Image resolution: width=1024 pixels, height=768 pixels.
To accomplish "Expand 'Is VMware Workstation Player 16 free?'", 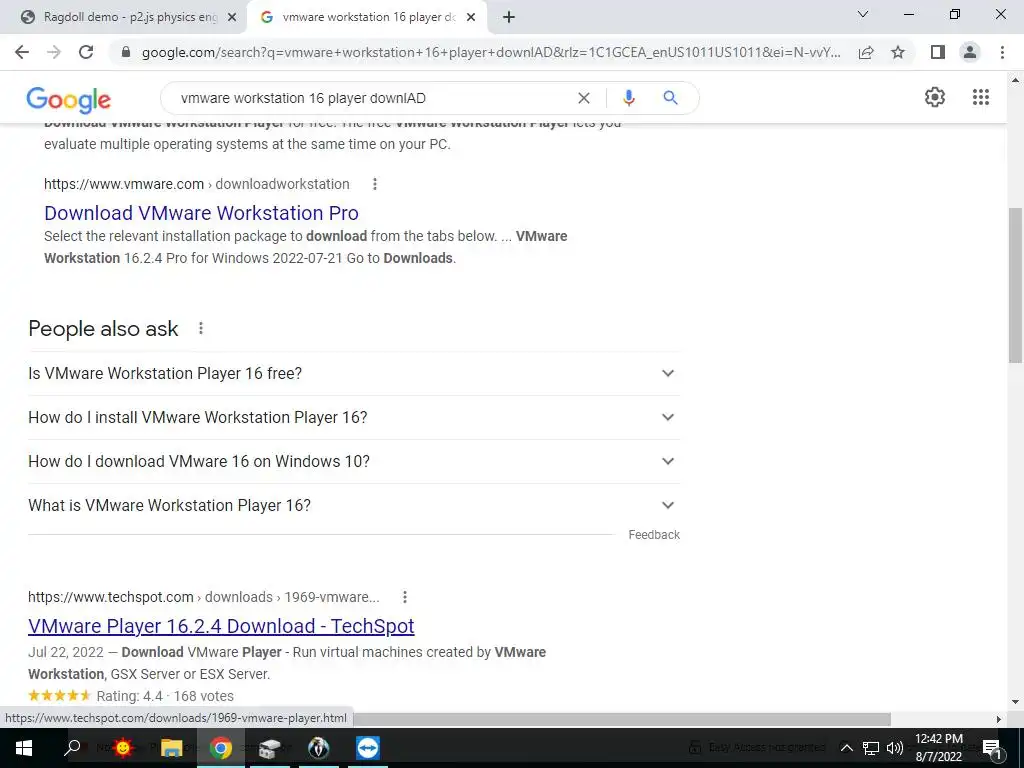I will (354, 374).
